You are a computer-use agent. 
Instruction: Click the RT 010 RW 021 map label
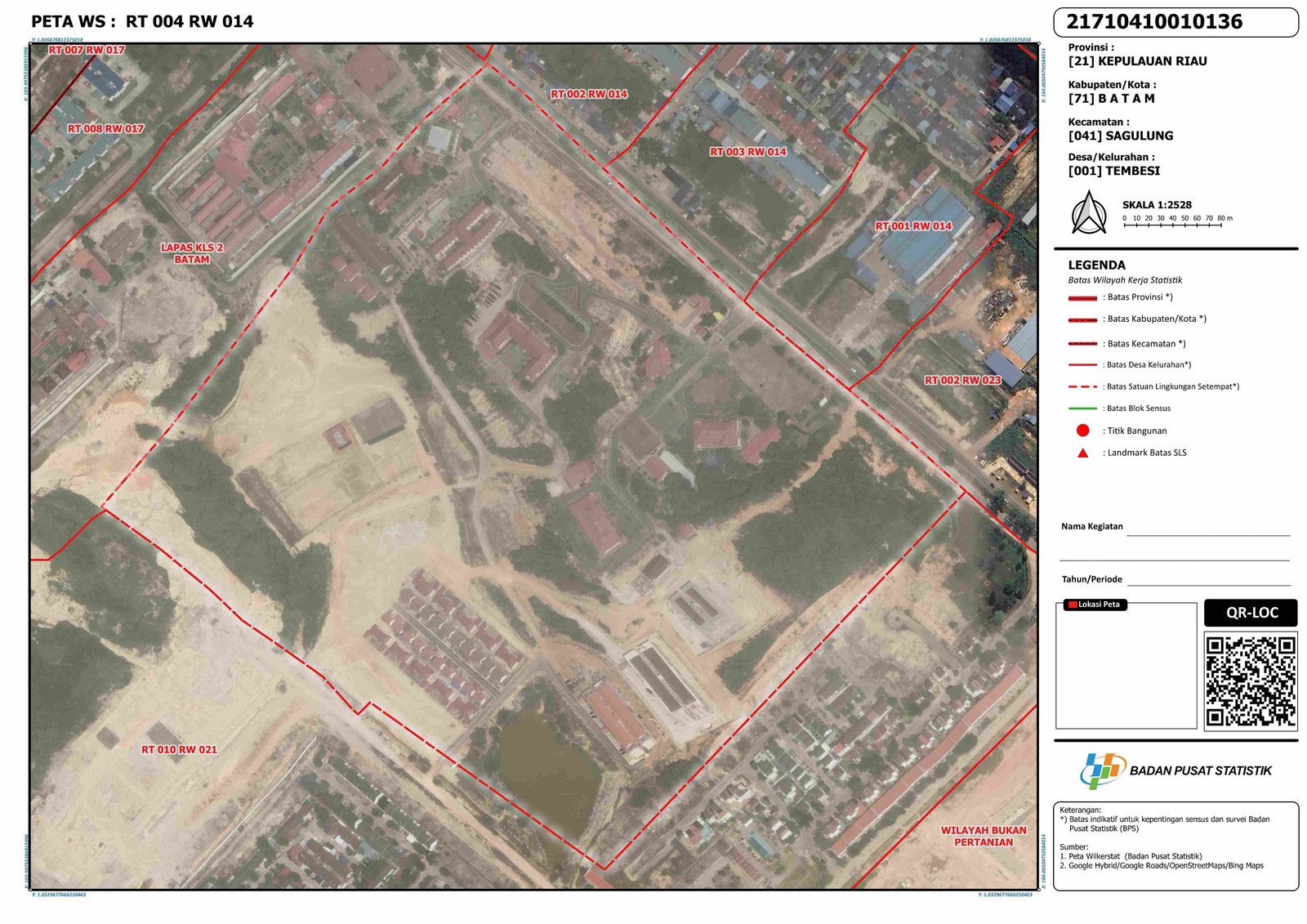(x=179, y=749)
